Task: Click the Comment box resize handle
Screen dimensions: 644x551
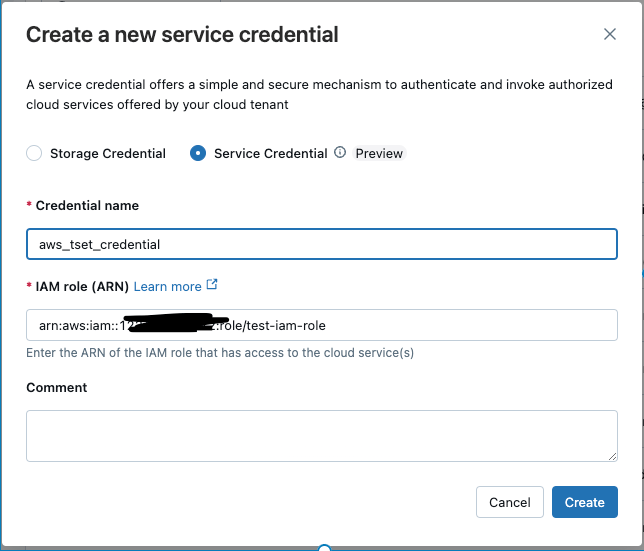Action: pyautogui.click(x=611, y=455)
